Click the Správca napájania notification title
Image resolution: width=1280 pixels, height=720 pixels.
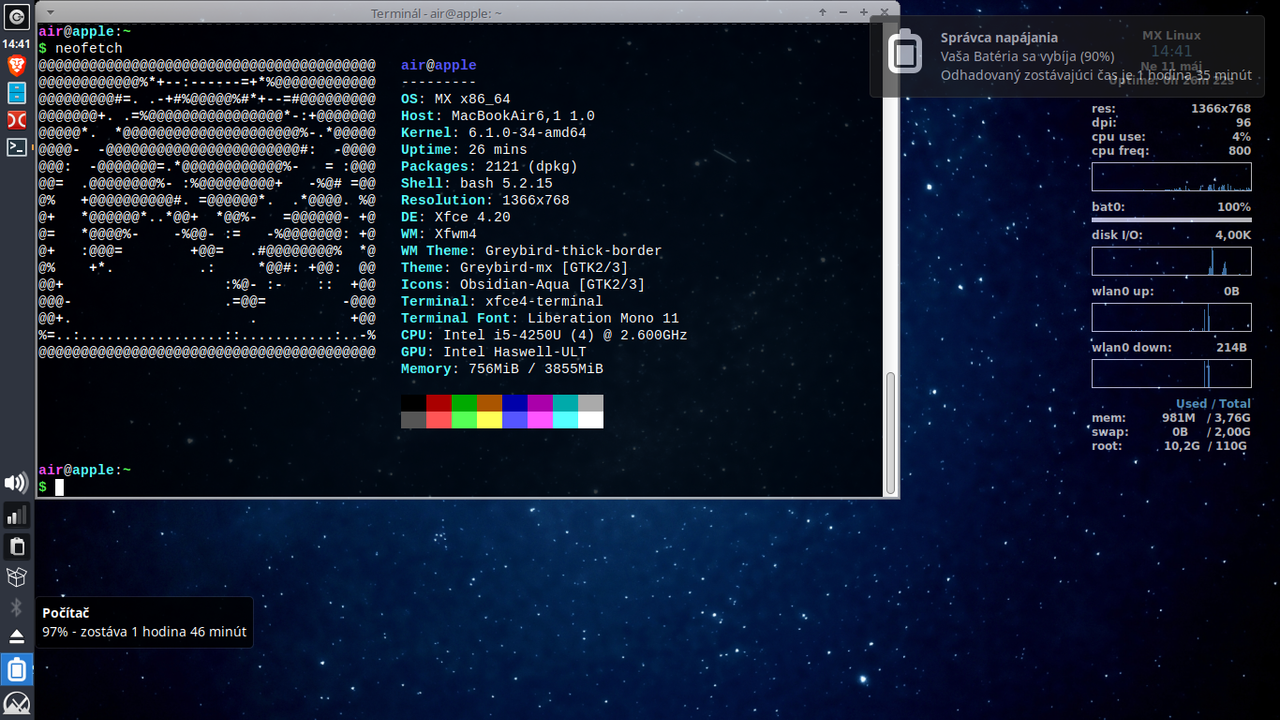[x=999, y=38]
